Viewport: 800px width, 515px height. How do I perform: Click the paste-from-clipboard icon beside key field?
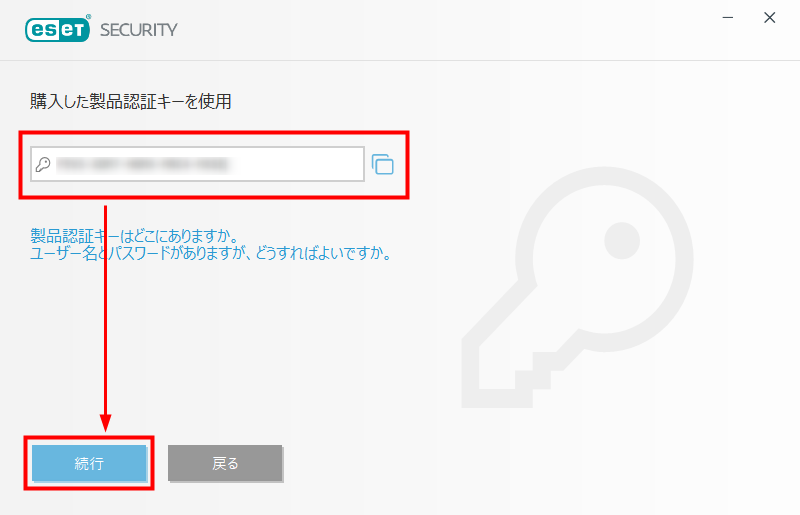pyautogui.click(x=383, y=164)
